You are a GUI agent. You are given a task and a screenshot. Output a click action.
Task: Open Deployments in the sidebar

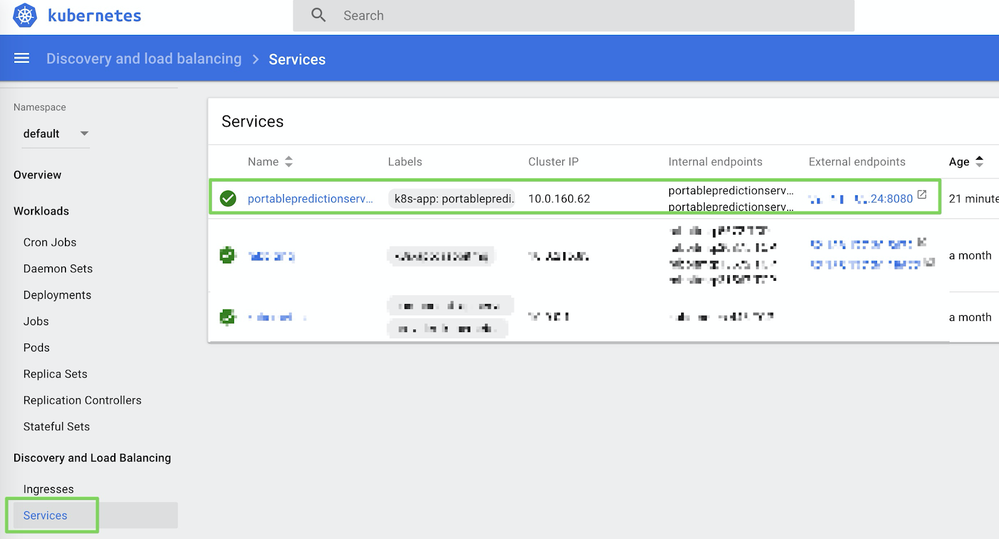tap(57, 295)
